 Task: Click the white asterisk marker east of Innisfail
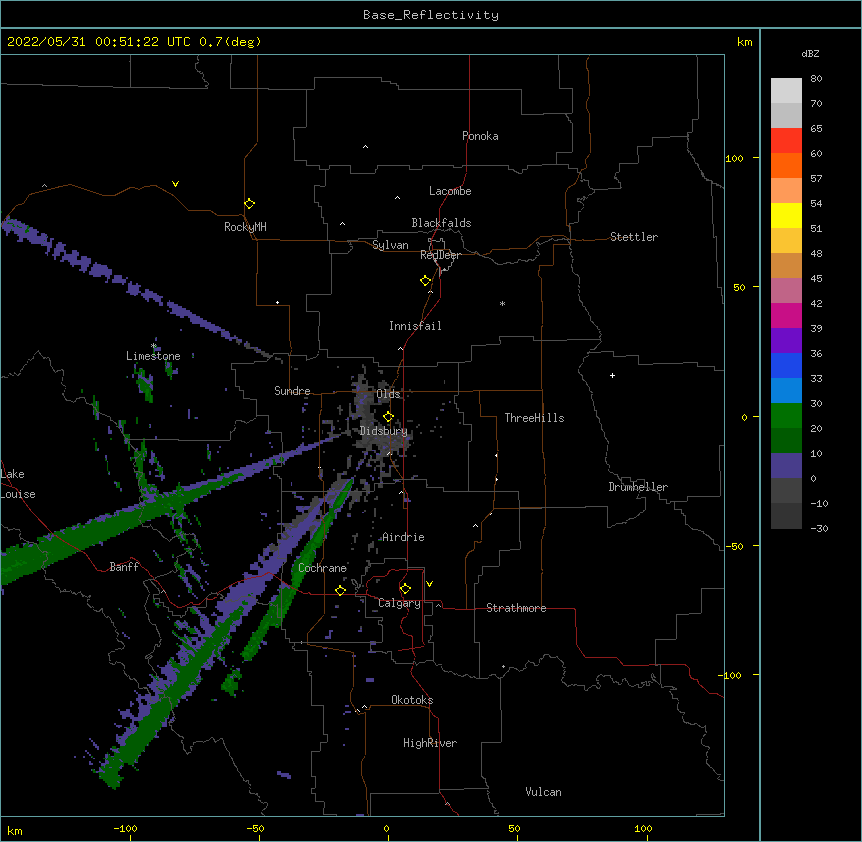(502, 303)
